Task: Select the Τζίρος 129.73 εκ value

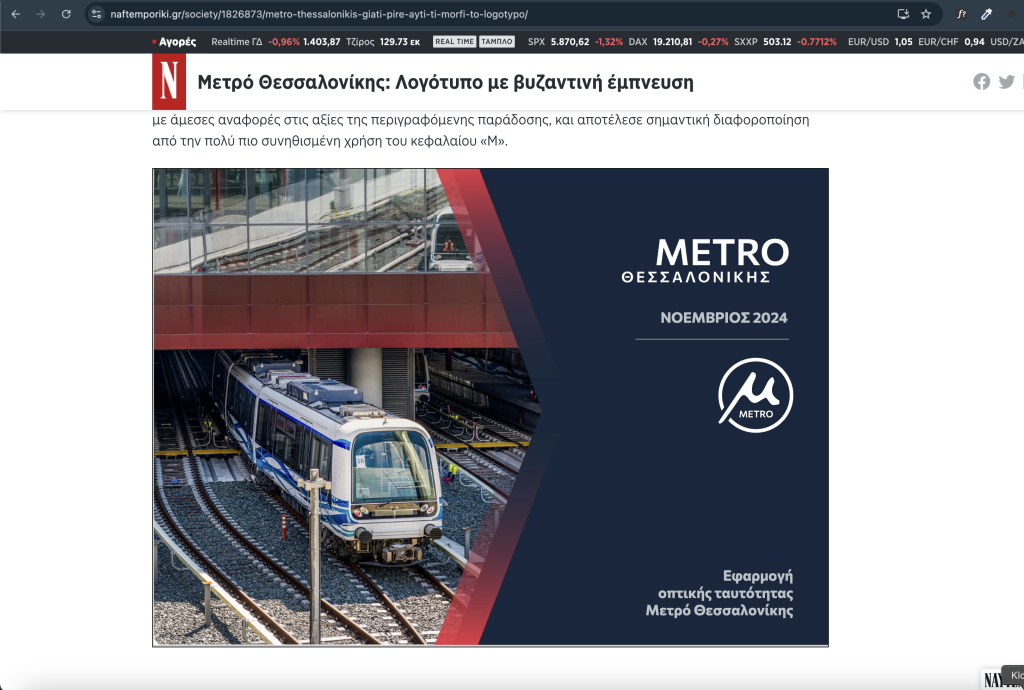Action: pyautogui.click(x=383, y=42)
